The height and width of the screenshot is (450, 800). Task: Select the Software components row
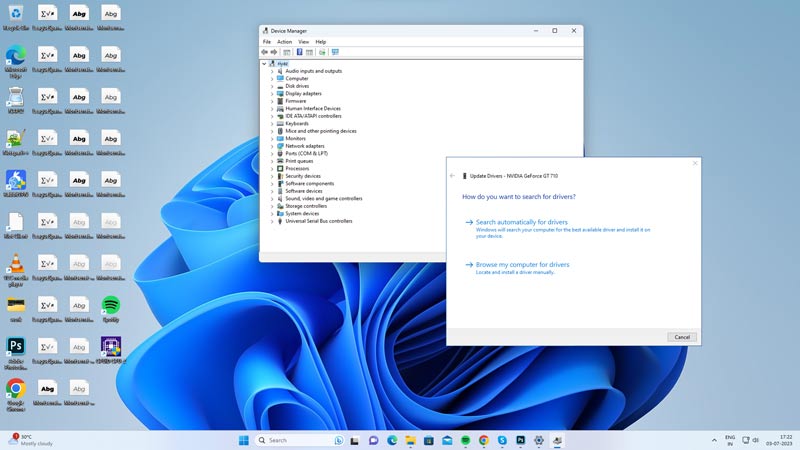click(309, 184)
